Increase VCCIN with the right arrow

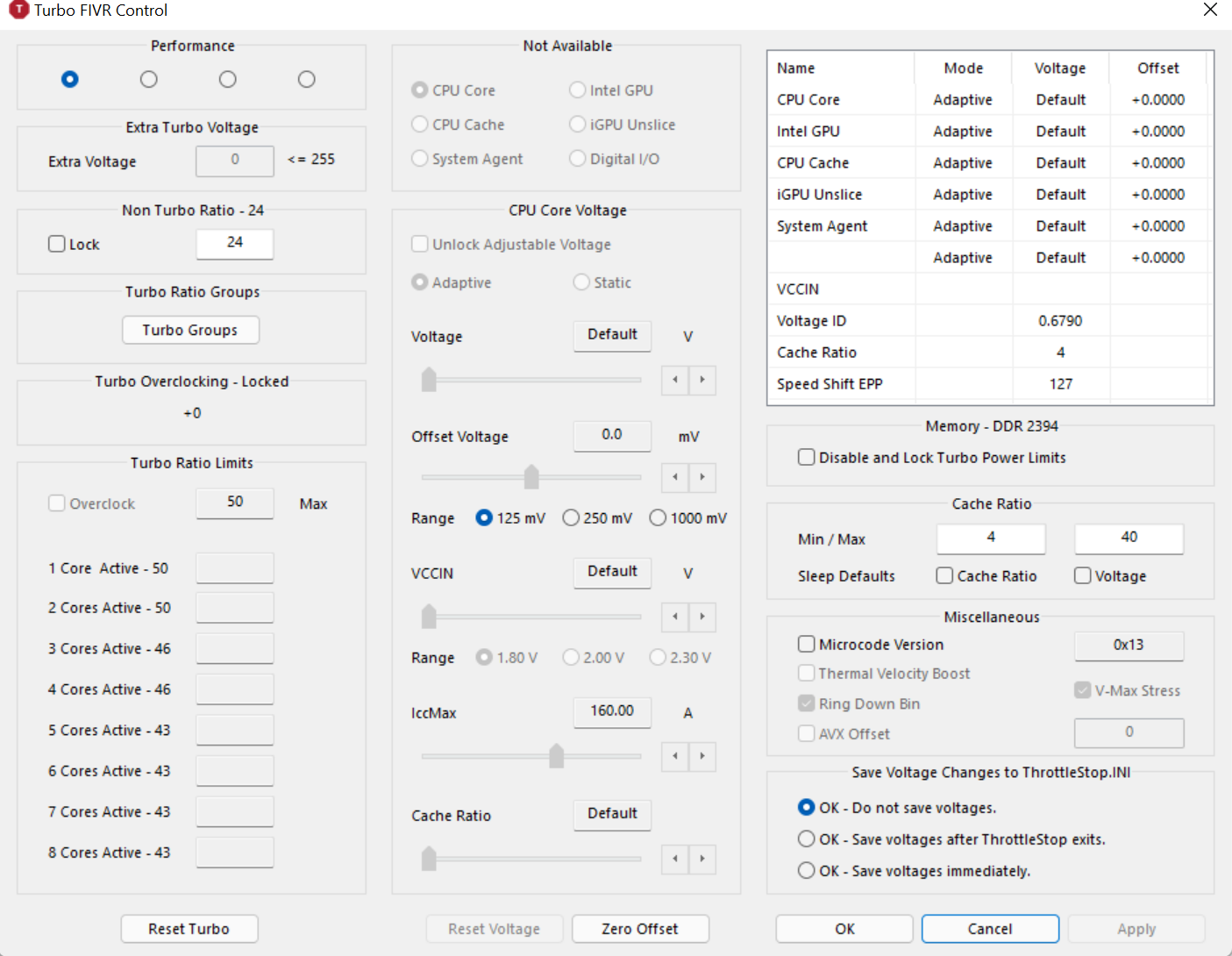(702, 617)
